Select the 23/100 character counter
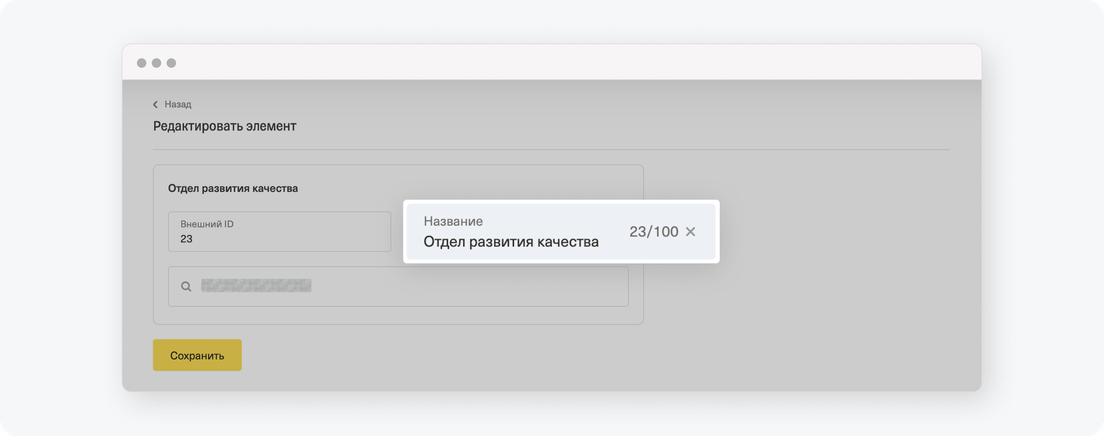Image resolution: width=1104 pixels, height=436 pixels. pyautogui.click(x=653, y=232)
